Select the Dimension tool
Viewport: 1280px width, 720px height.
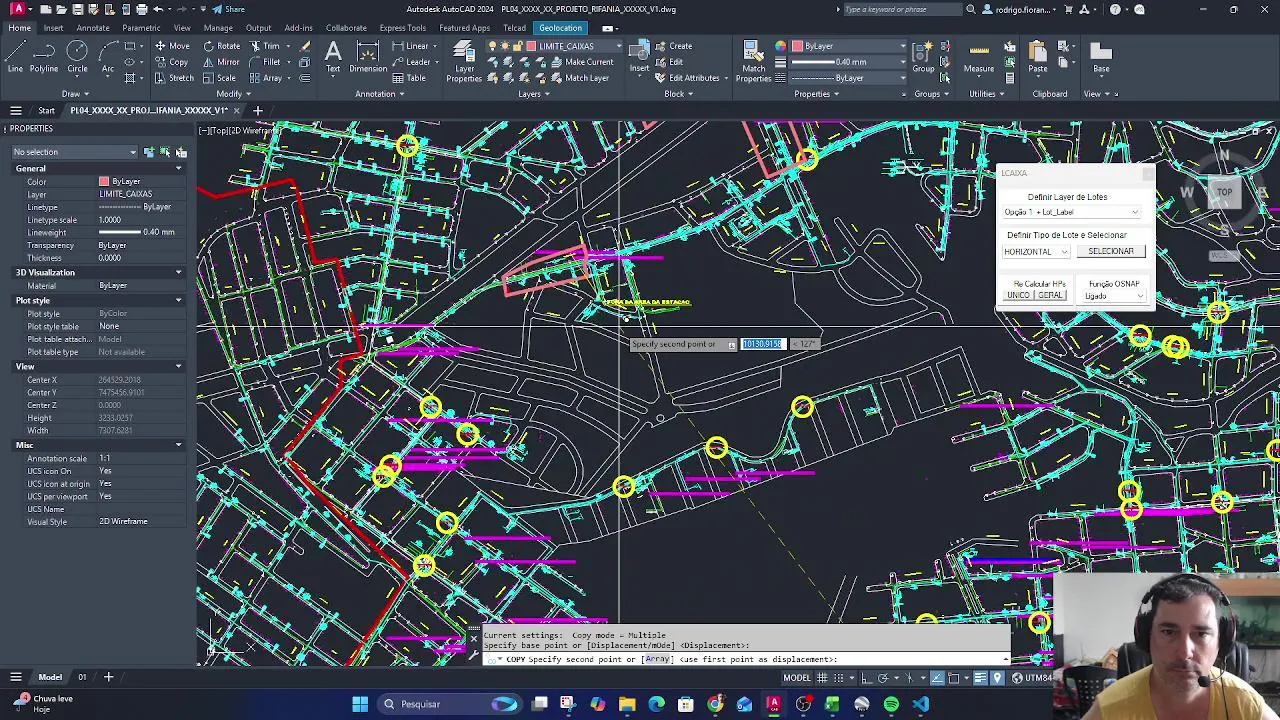368,57
